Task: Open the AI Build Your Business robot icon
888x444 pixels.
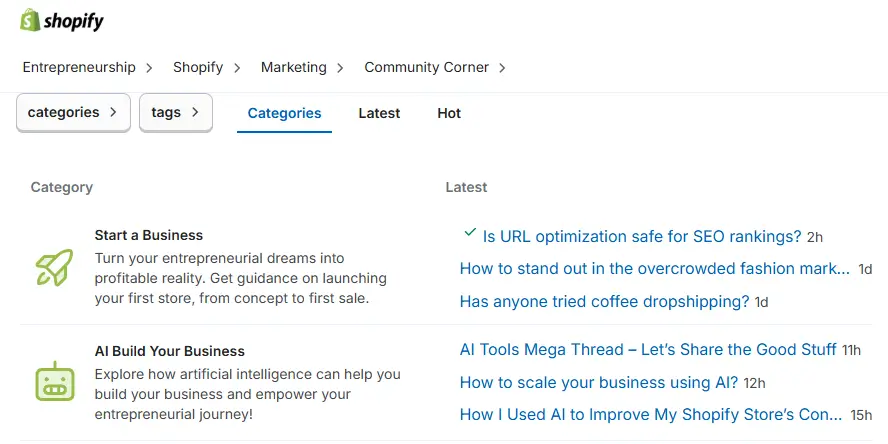Action: click(54, 382)
